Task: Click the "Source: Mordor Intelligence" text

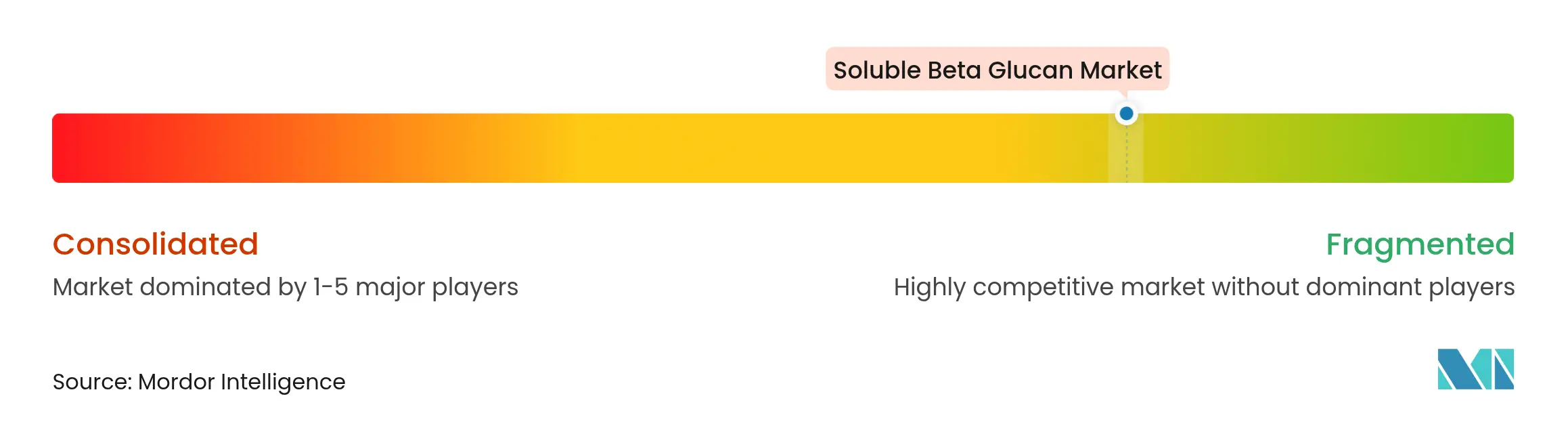Action: [199, 382]
